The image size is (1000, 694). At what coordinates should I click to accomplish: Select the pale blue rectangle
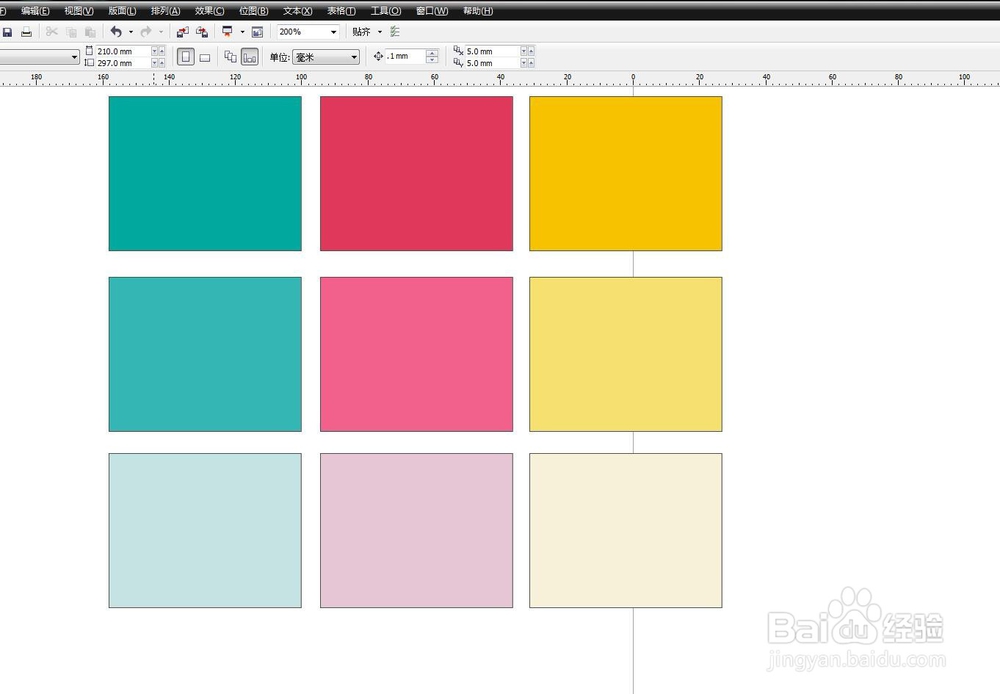pos(205,530)
